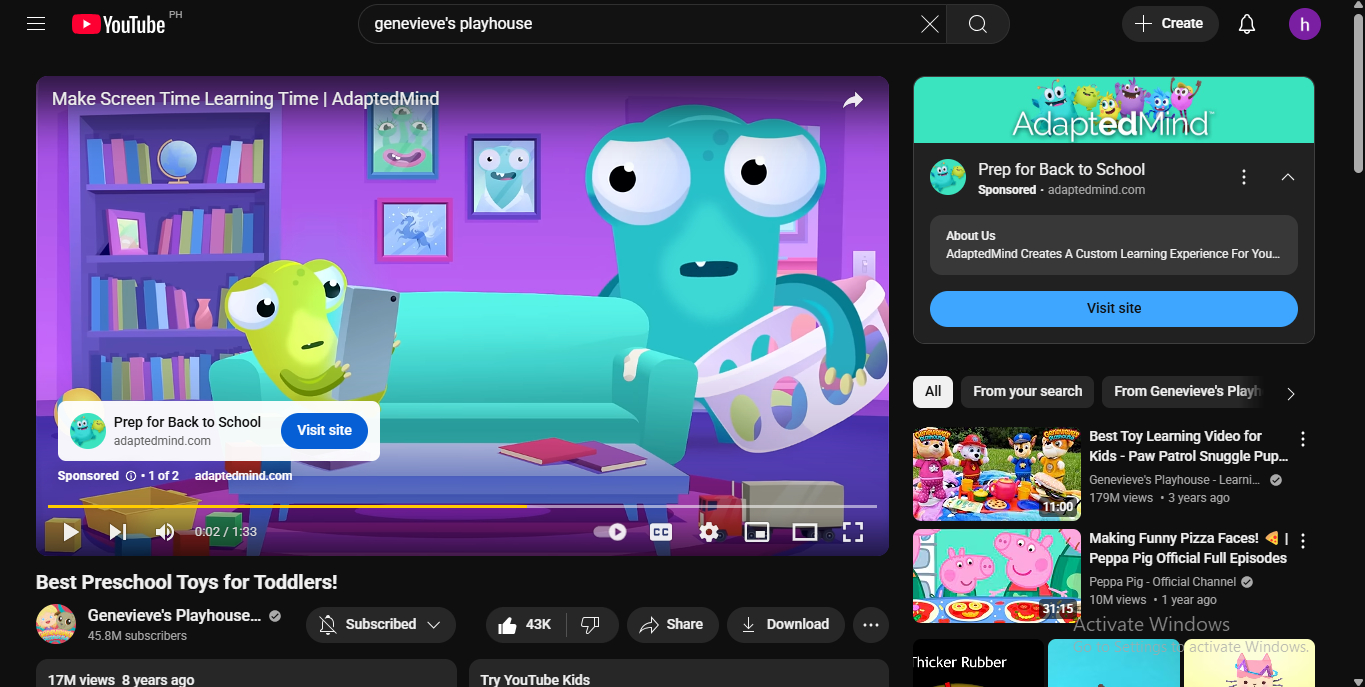Screen dimensions: 1365x687
Task: Toggle closed captions on the player
Action: [661, 532]
